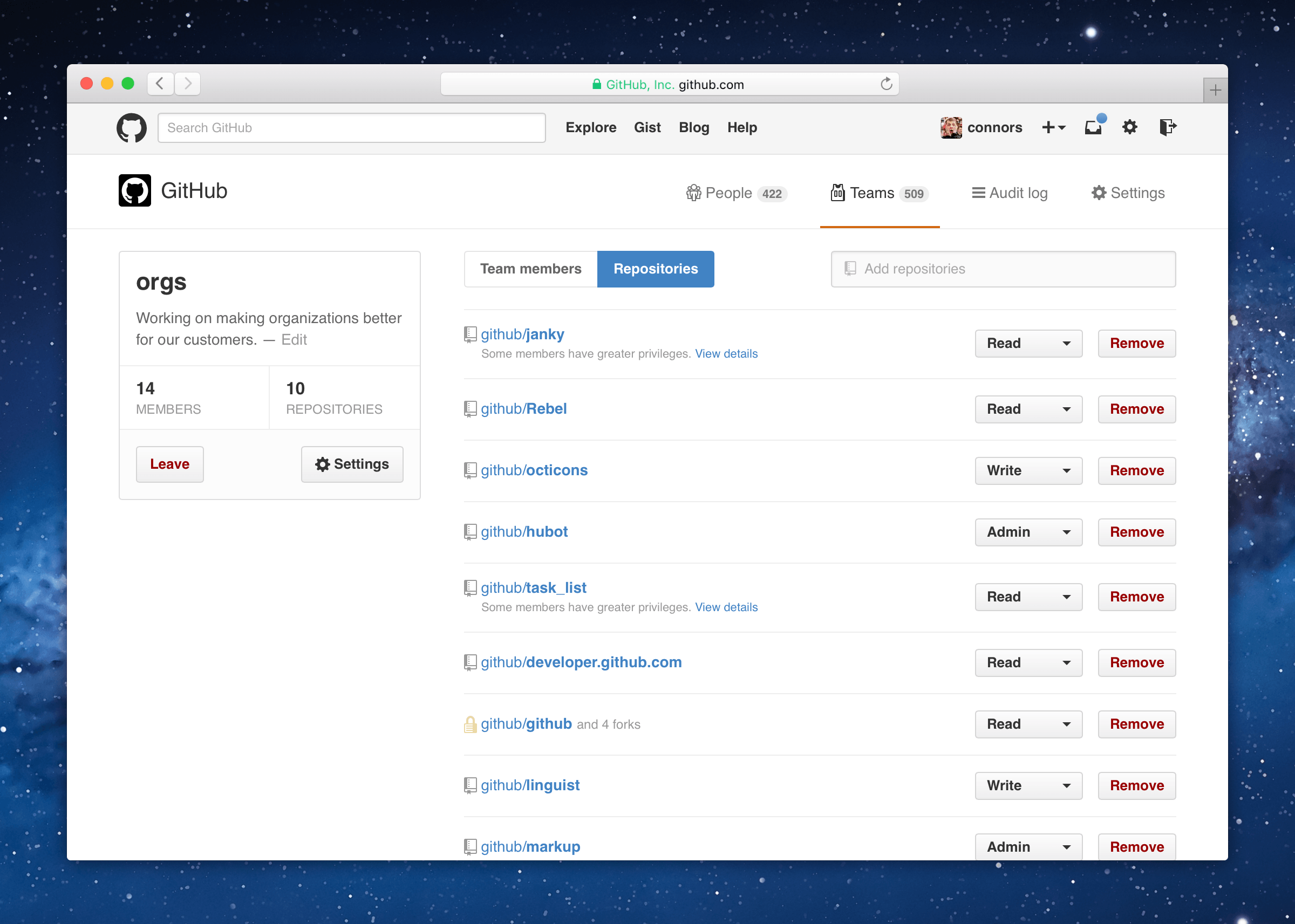Click the Audit log list icon
Viewport: 1295px width, 924px height.
(x=979, y=193)
